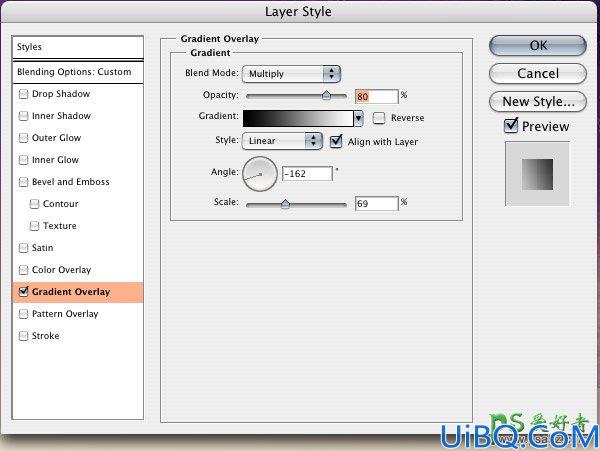Enable the Texture checkbox
The height and width of the screenshot is (451, 600).
(34, 226)
